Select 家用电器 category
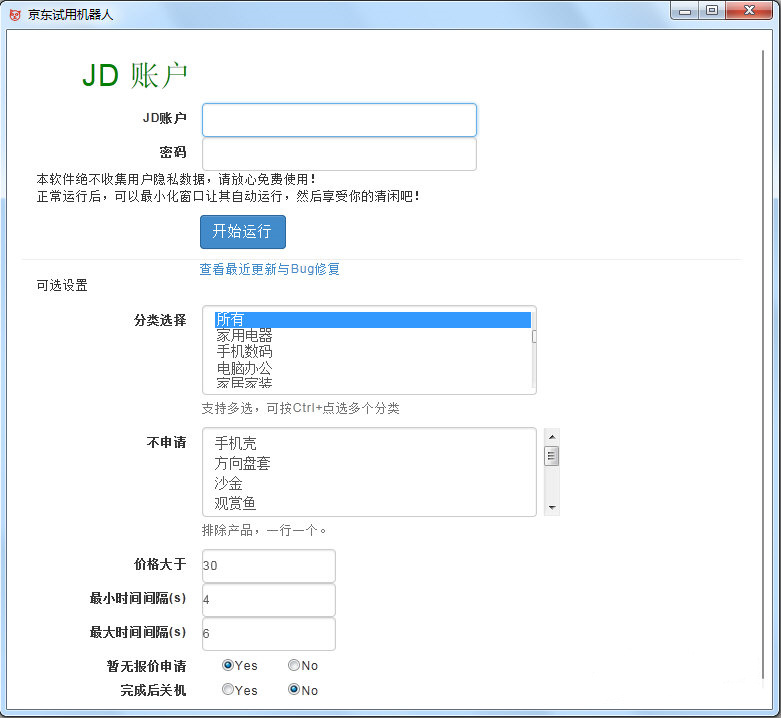Viewport: 781px width, 718px height. [372, 336]
